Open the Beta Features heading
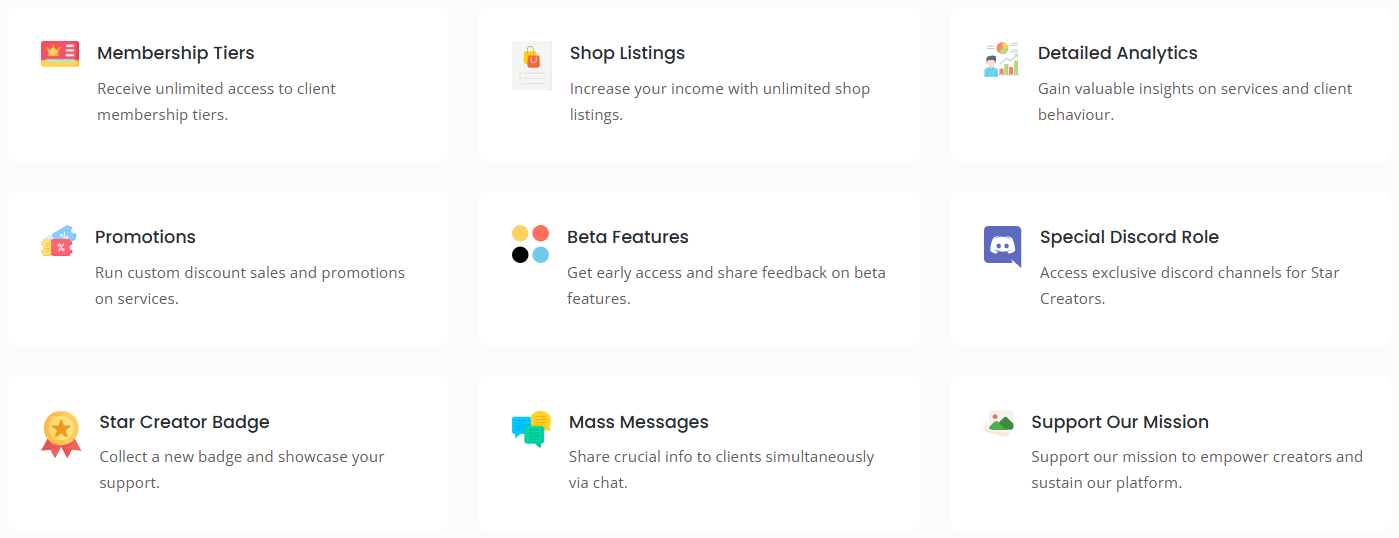The image size is (1399, 538). (x=627, y=237)
